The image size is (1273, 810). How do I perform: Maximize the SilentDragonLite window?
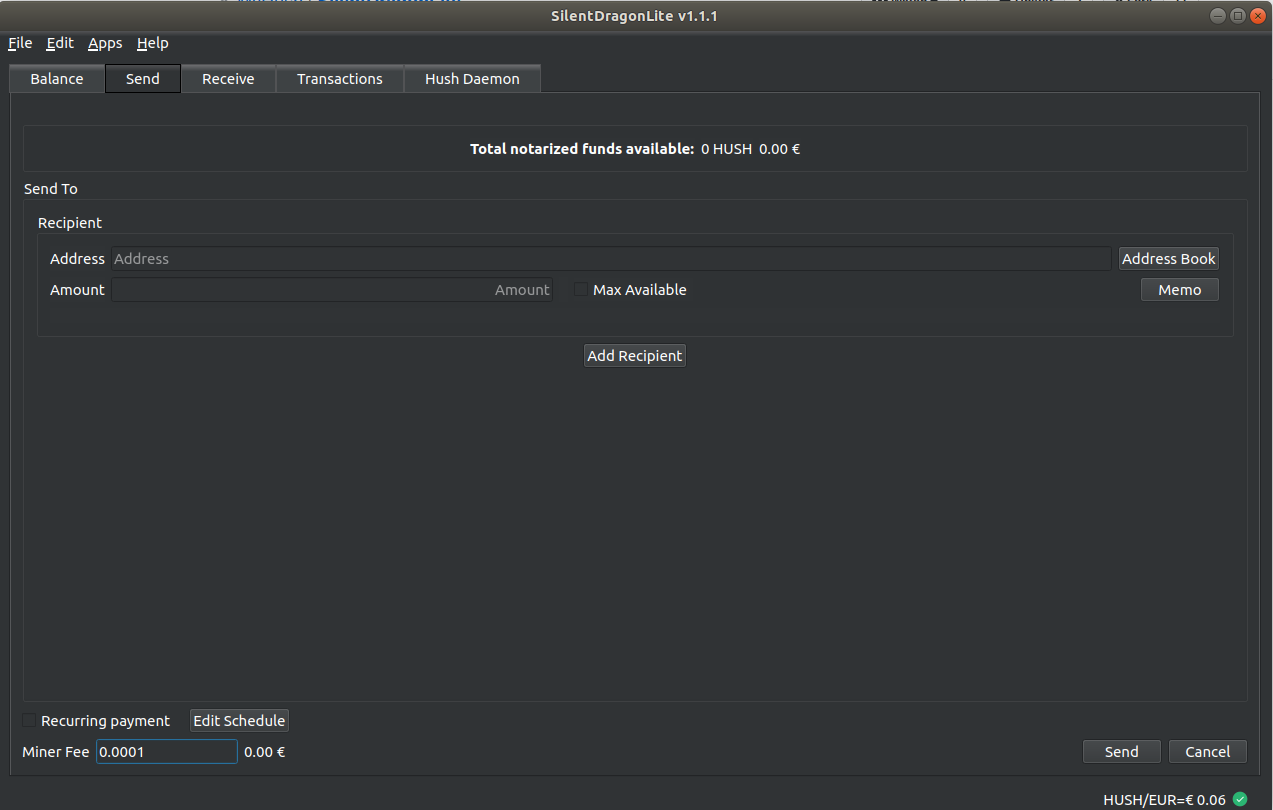click(1238, 16)
